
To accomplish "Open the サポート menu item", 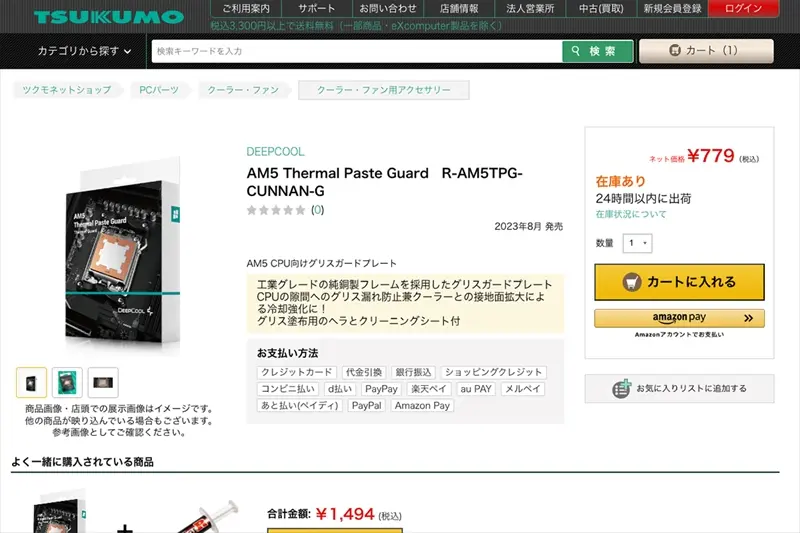I will click(317, 9).
